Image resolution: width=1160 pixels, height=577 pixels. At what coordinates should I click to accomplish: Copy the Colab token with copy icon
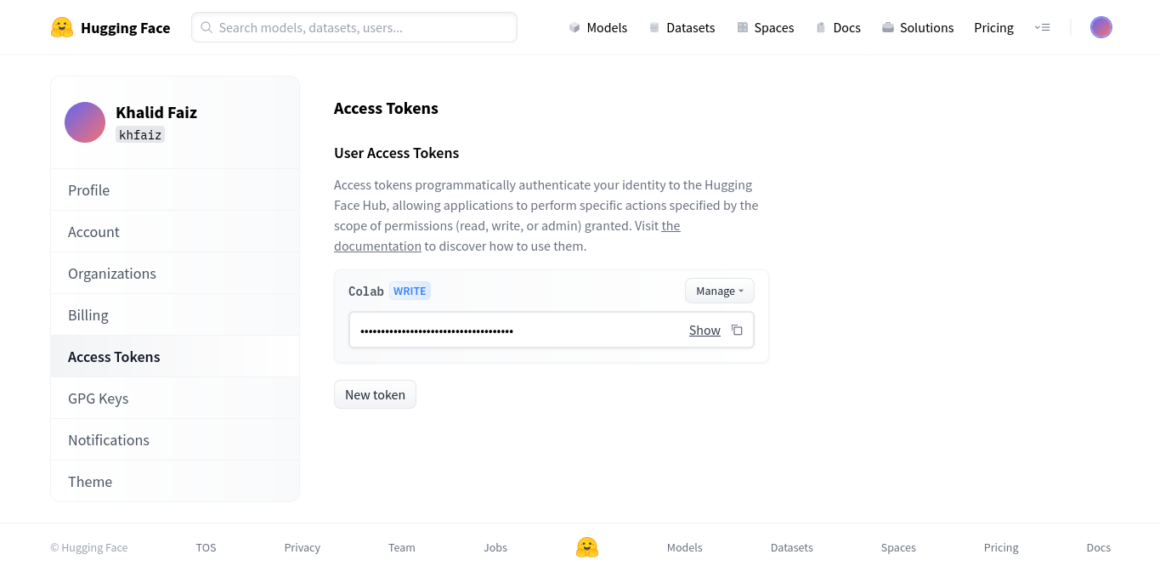click(737, 330)
